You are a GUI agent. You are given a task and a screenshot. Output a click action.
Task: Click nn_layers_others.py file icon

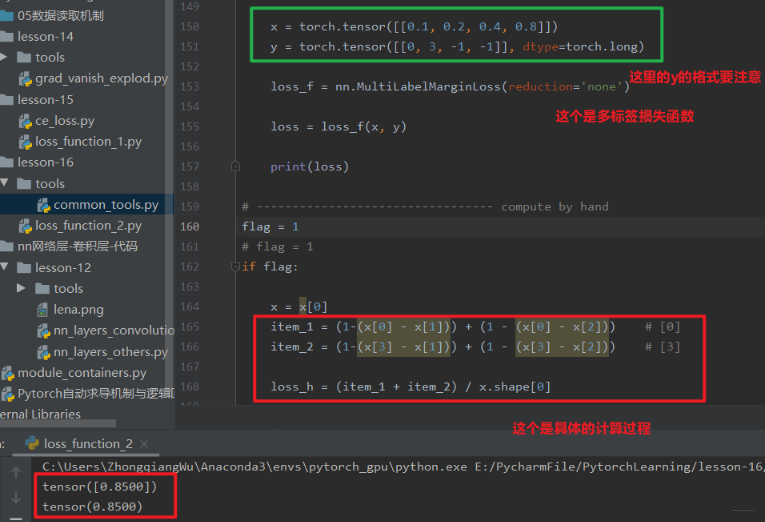(43, 352)
